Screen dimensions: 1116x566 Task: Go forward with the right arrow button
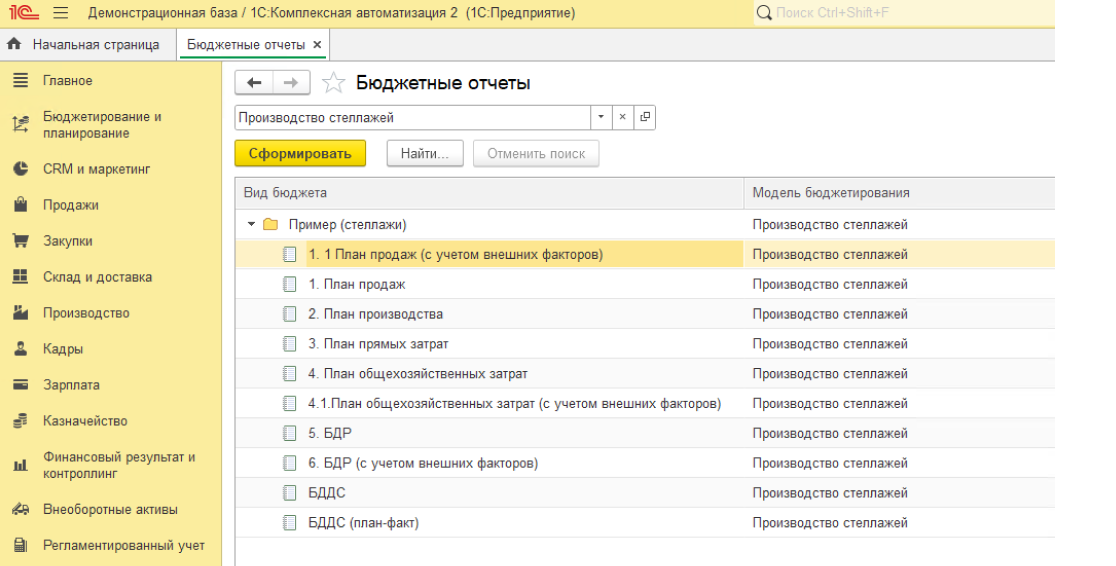[291, 83]
